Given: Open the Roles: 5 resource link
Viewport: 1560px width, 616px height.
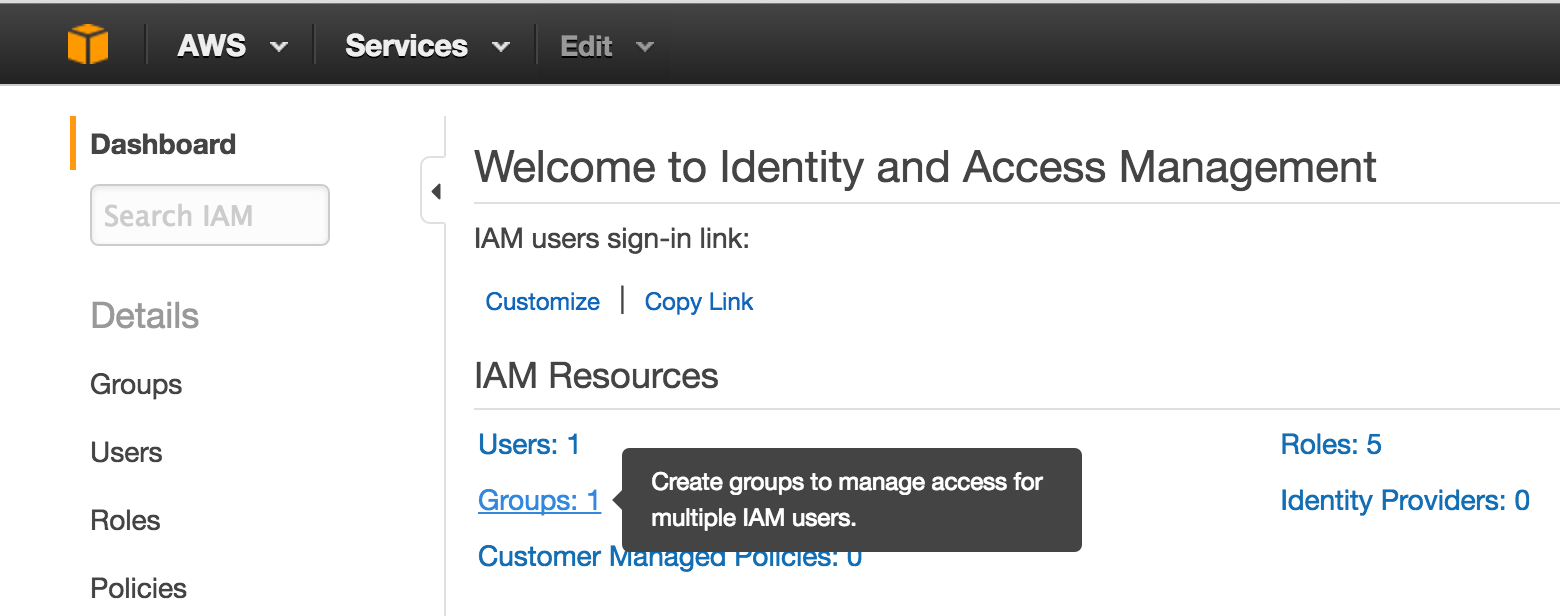Looking at the screenshot, I should (x=1331, y=444).
